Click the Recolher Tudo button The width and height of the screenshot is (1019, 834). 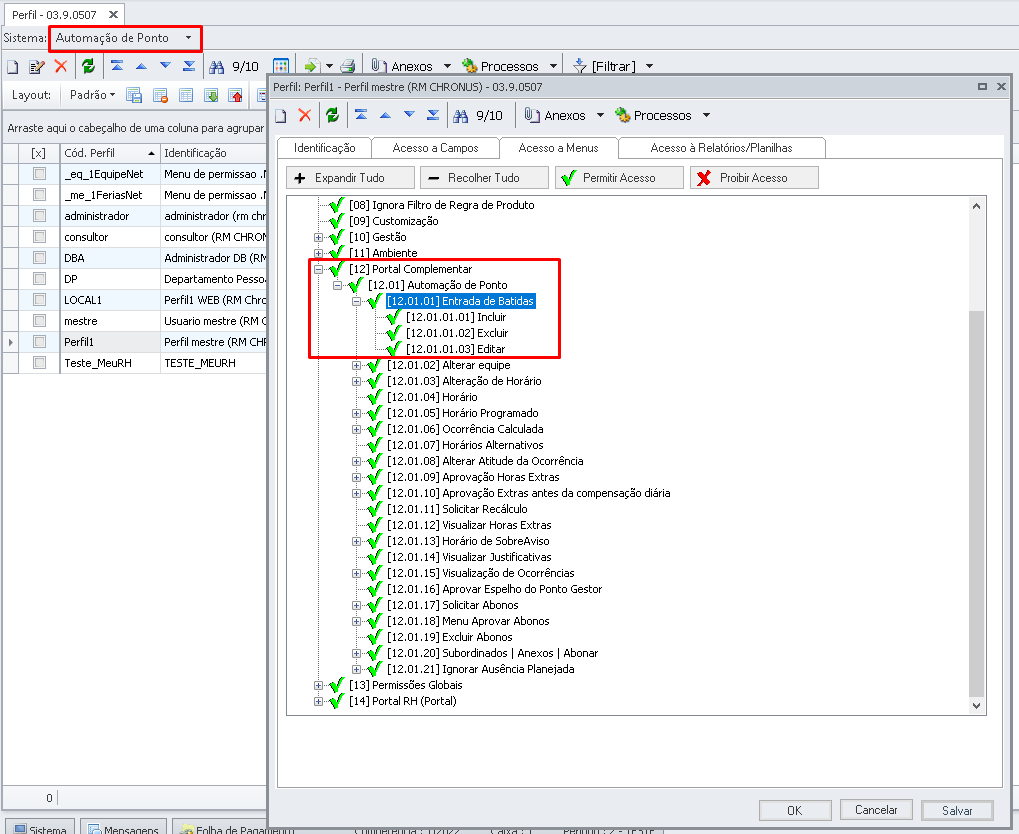(484, 178)
